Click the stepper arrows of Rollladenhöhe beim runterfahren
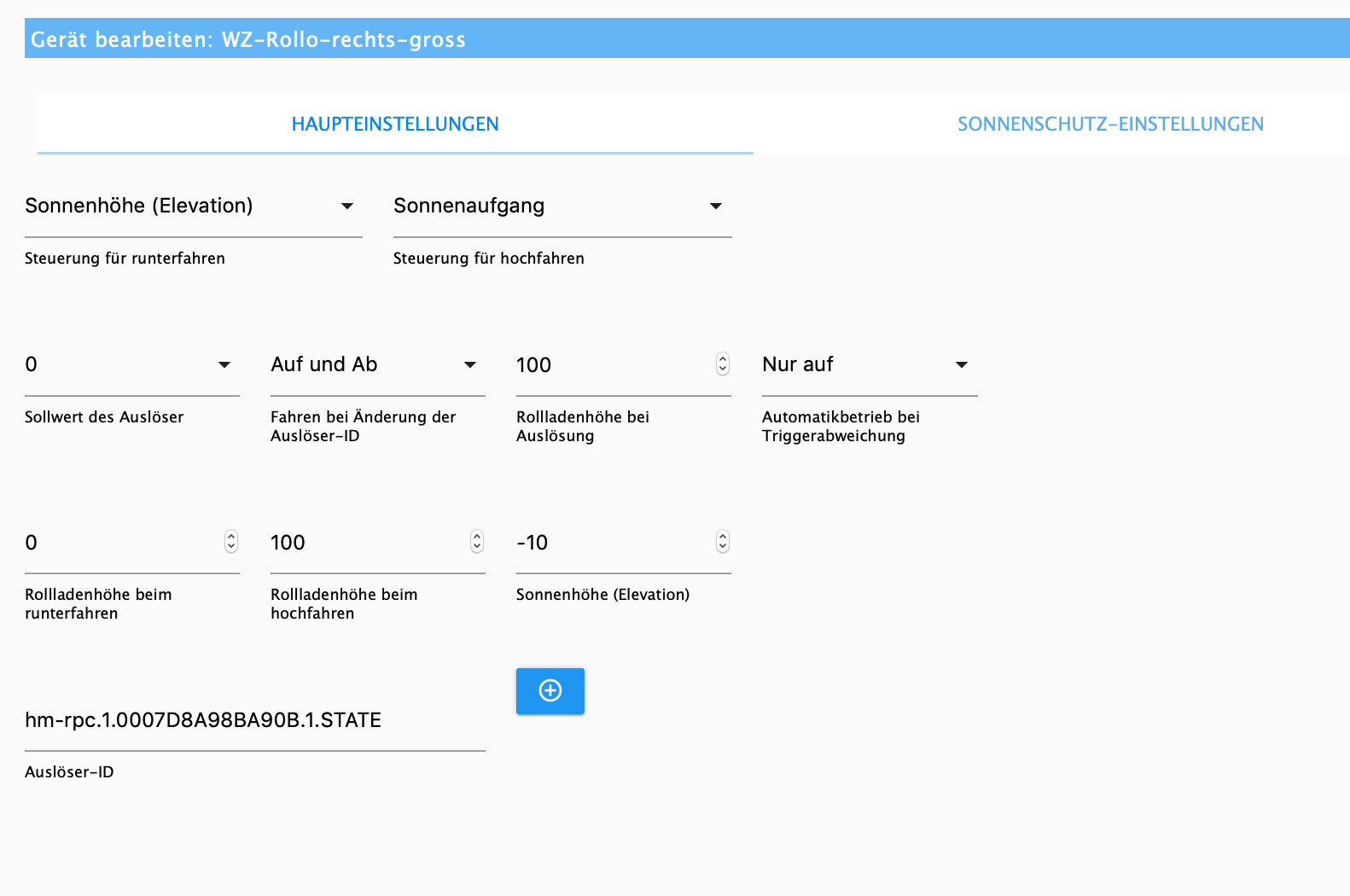Image resolution: width=1350 pixels, height=896 pixels. click(231, 542)
